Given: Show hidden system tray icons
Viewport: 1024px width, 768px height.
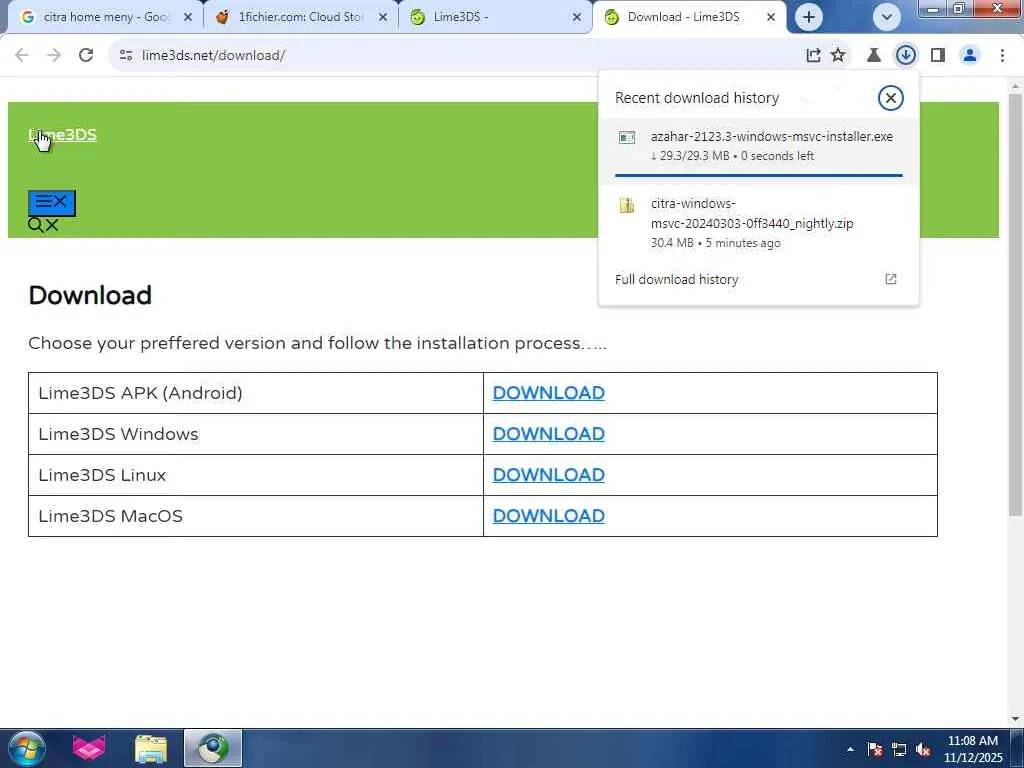Looking at the screenshot, I should 850,749.
